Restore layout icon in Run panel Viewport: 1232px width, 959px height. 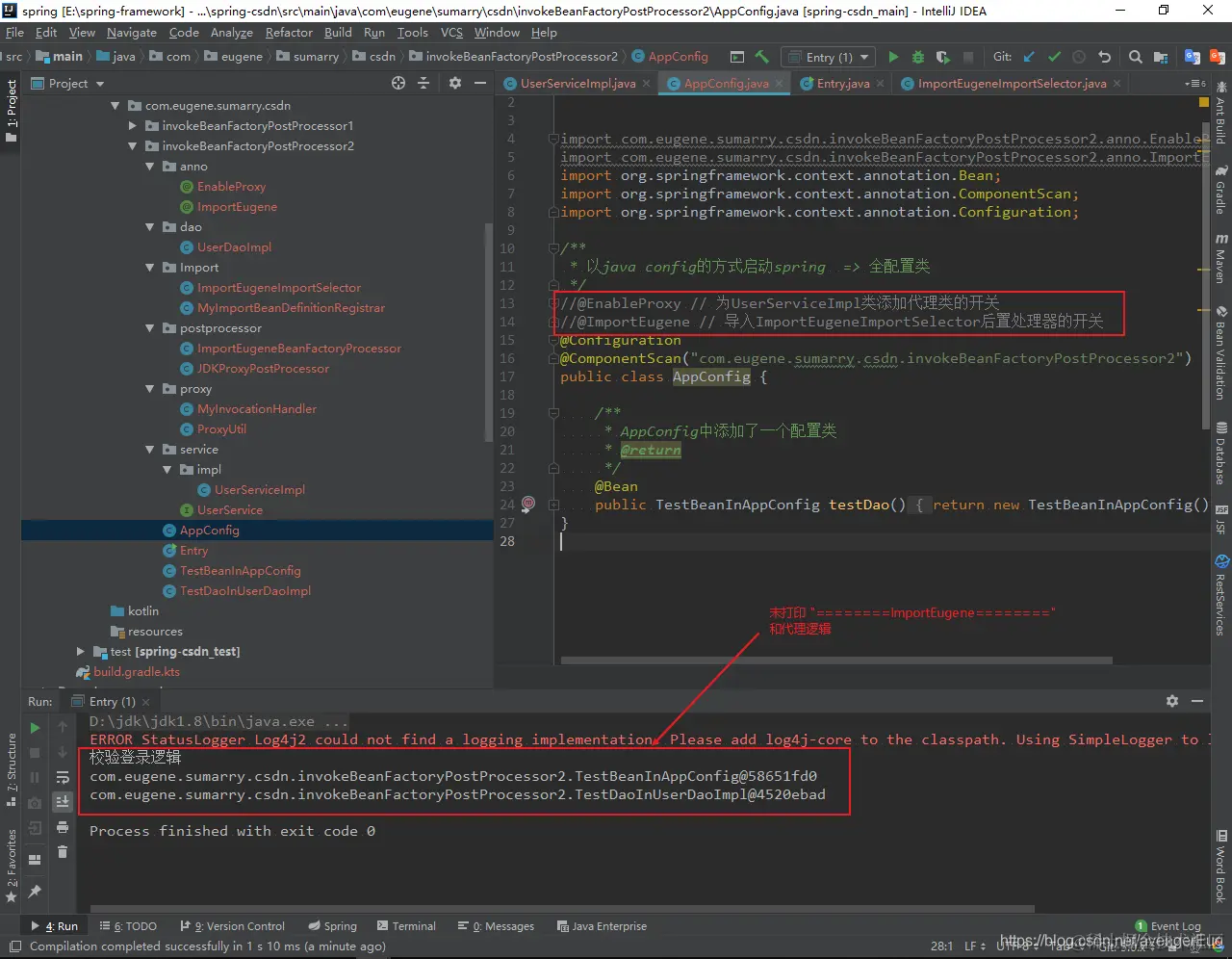pyautogui.click(x=35, y=860)
